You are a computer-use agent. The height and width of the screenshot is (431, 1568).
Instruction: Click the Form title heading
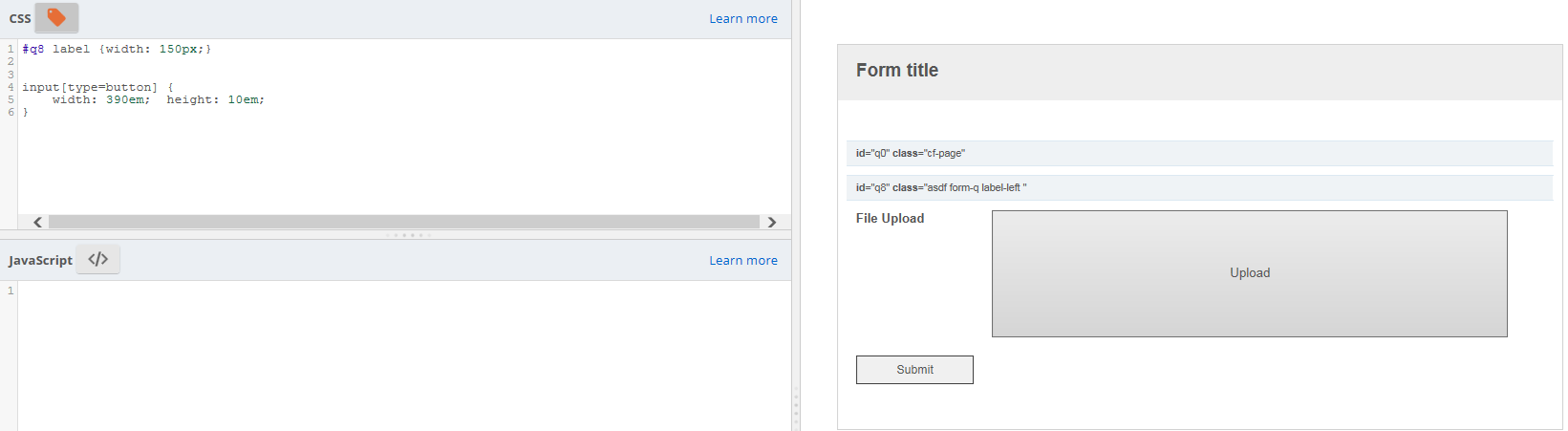896,70
